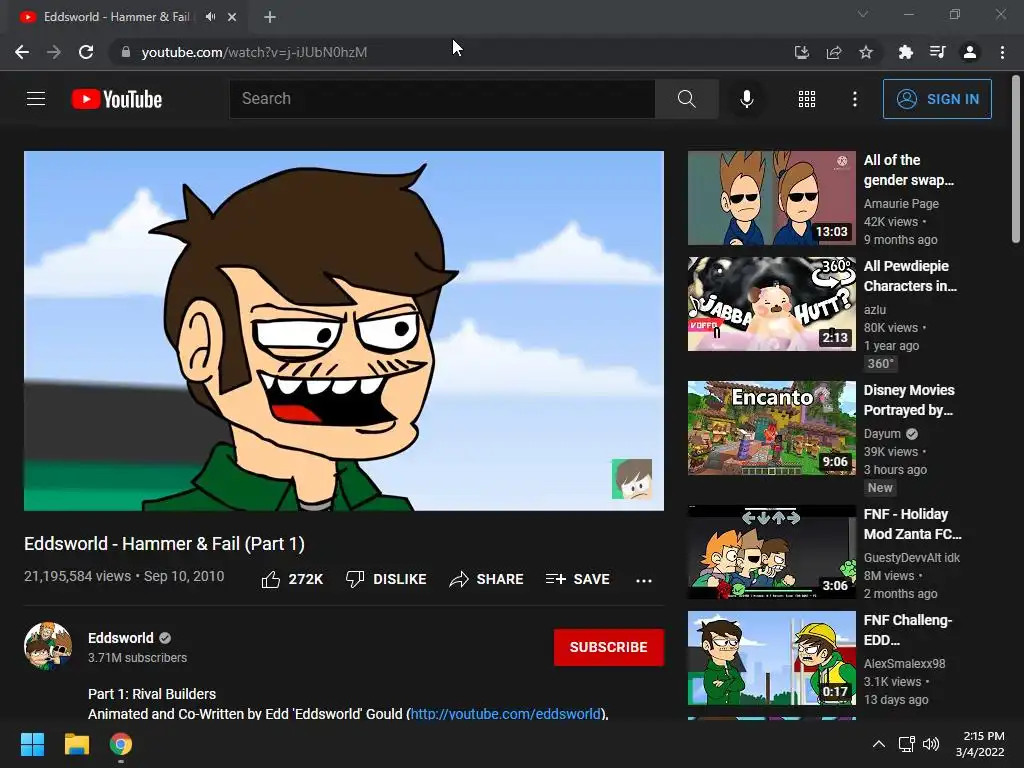Click the GuestyDevvAlt idk channel name

(912, 558)
